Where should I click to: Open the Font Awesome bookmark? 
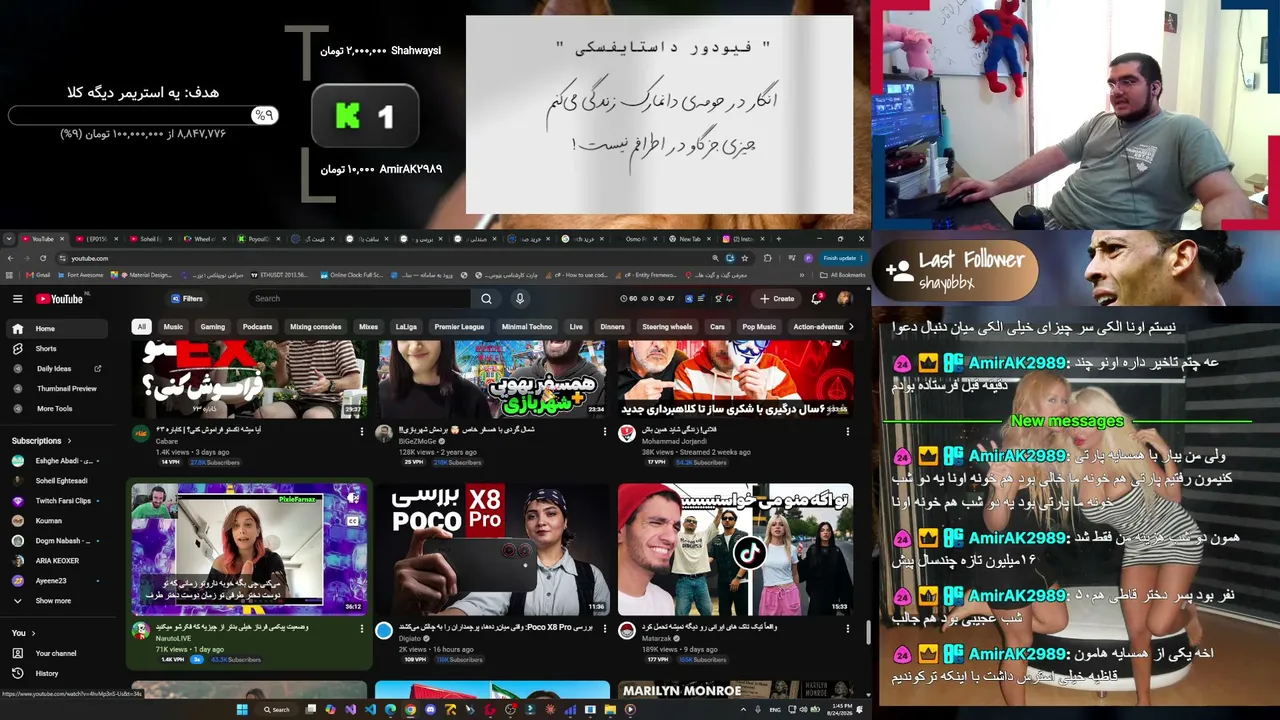(82, 275)
